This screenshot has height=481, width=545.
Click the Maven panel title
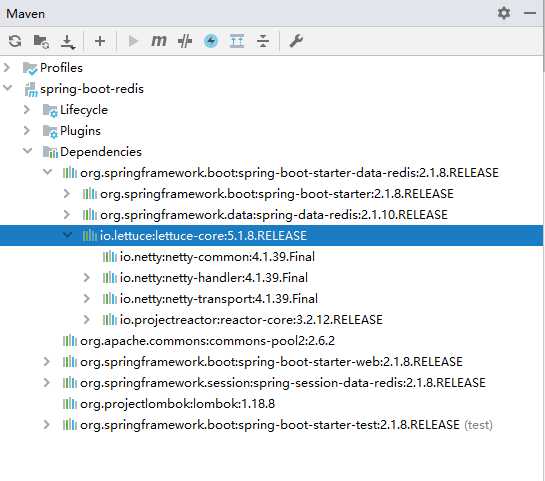[x=25, y=14]
